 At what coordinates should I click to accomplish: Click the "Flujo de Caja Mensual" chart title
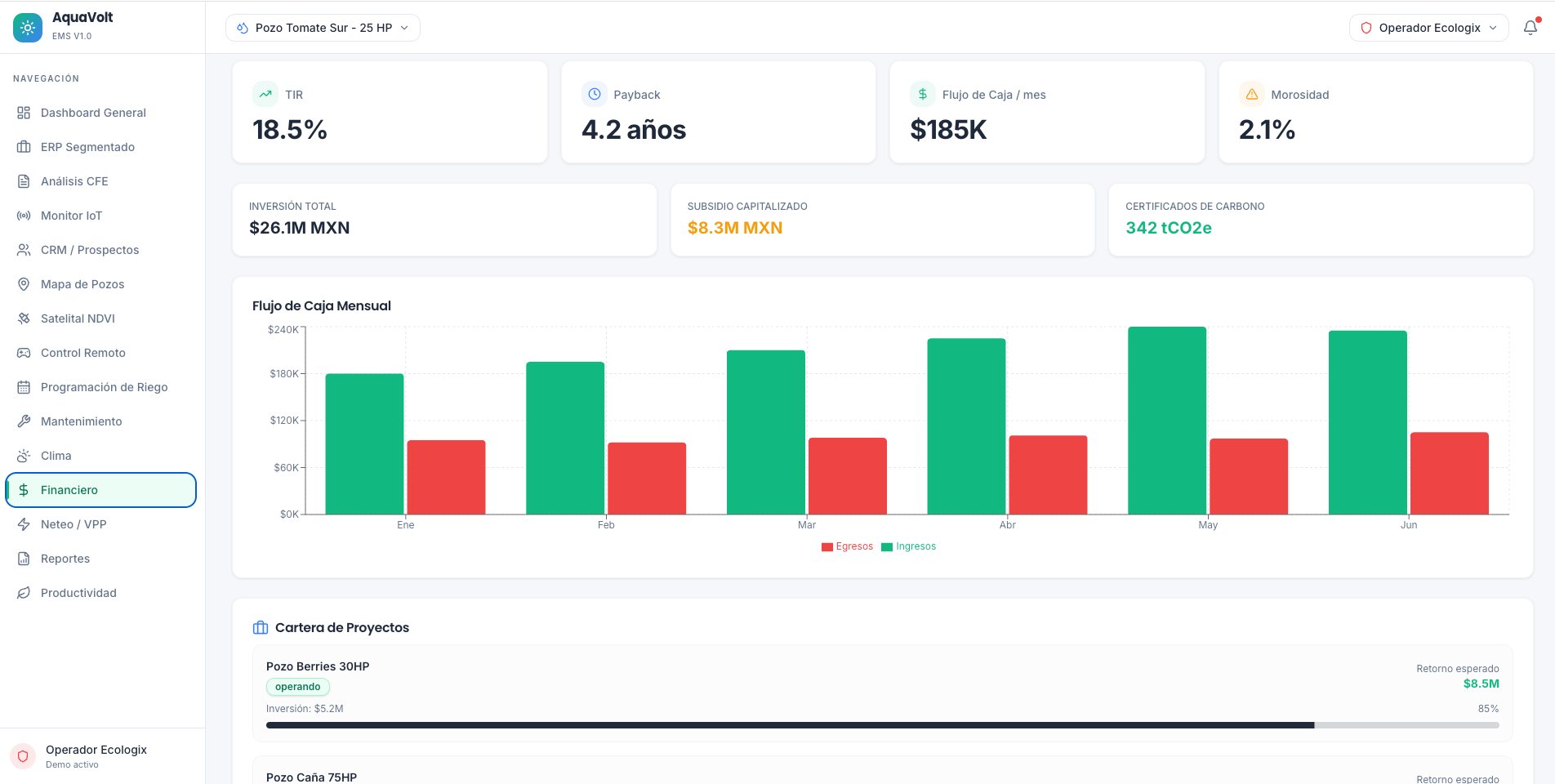coord(322,306)
